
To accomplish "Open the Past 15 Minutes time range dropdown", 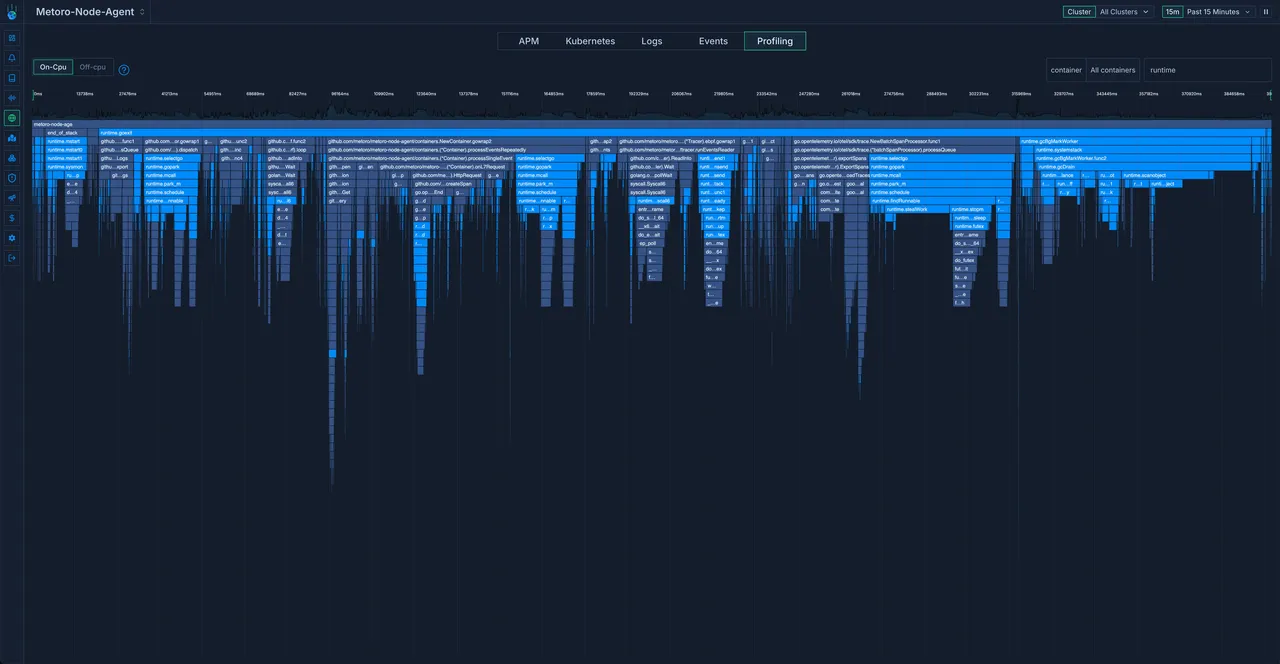I will click(x=1218, y=12).
